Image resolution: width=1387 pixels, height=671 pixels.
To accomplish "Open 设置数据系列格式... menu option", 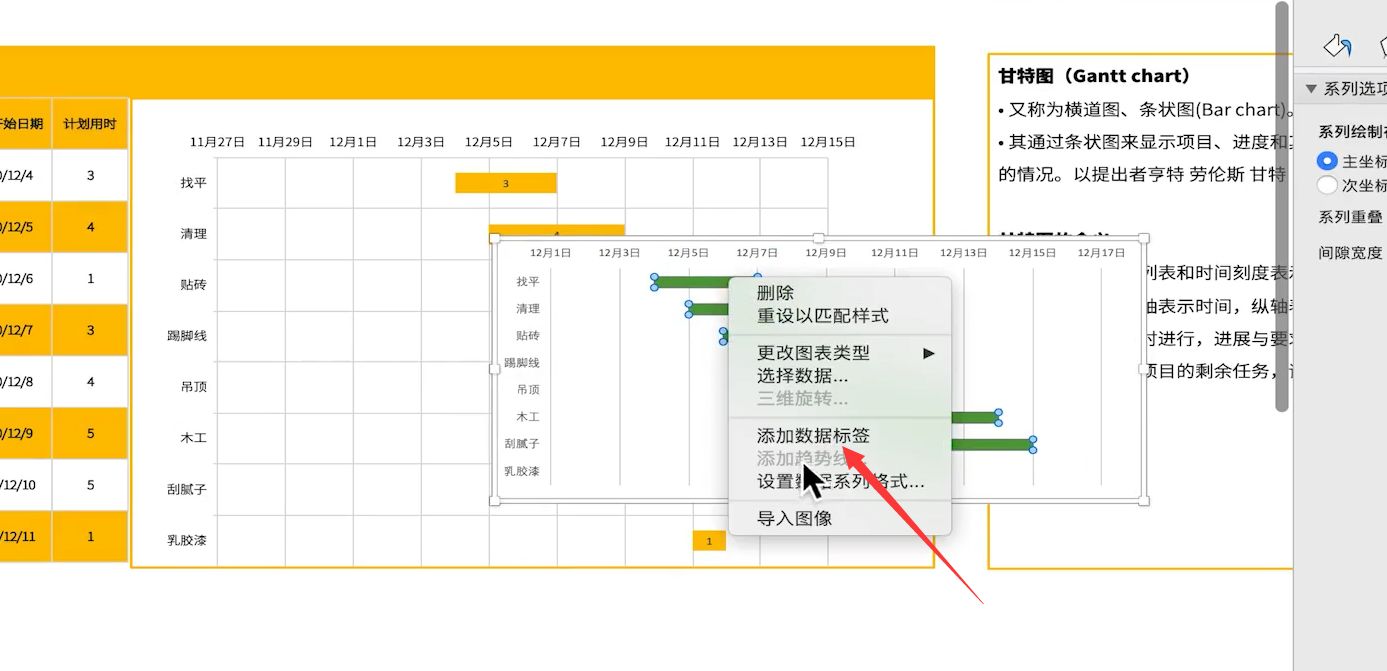I will tap(840, 482).
